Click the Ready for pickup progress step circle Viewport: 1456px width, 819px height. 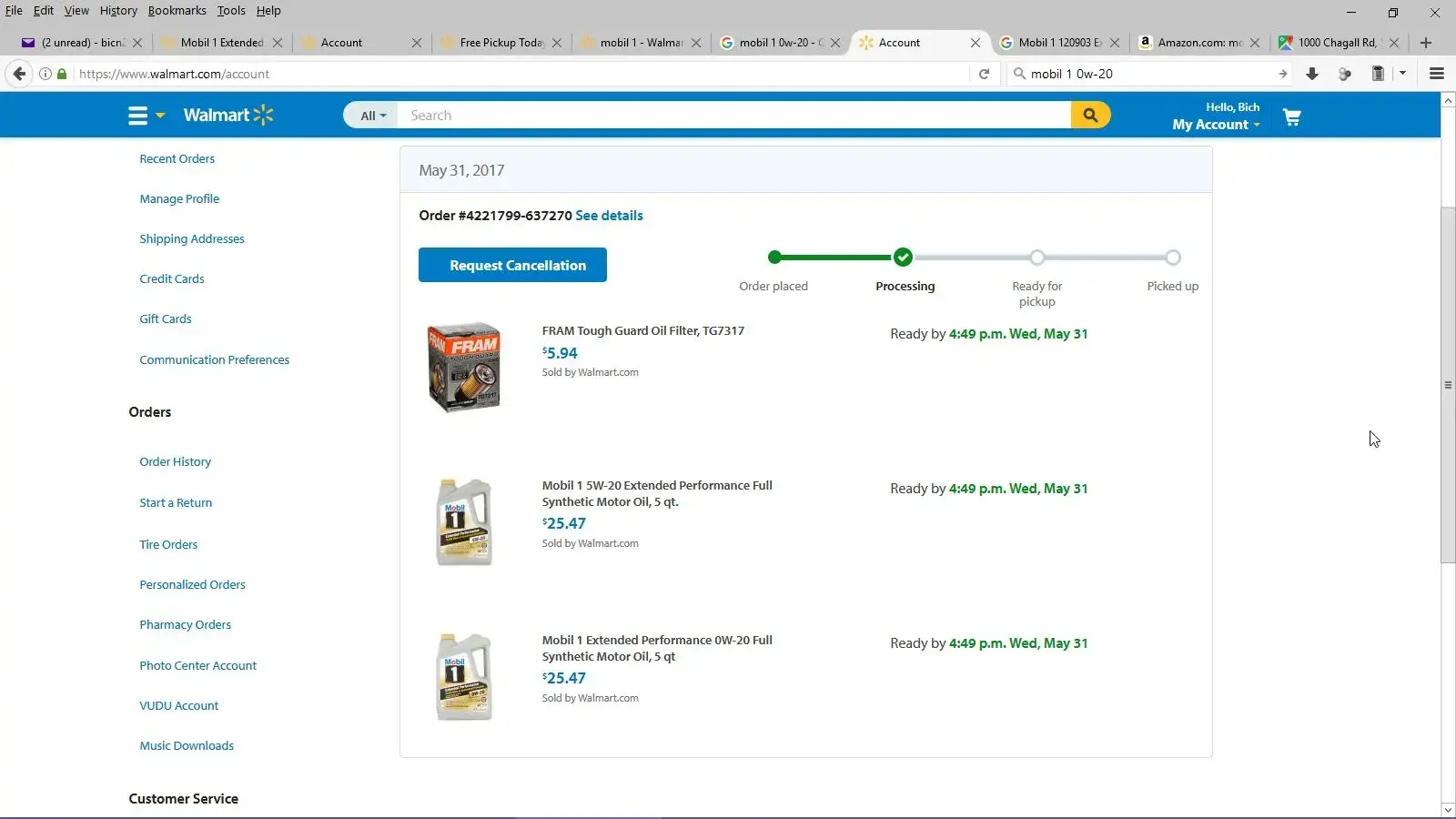(x=1037, y=258)
